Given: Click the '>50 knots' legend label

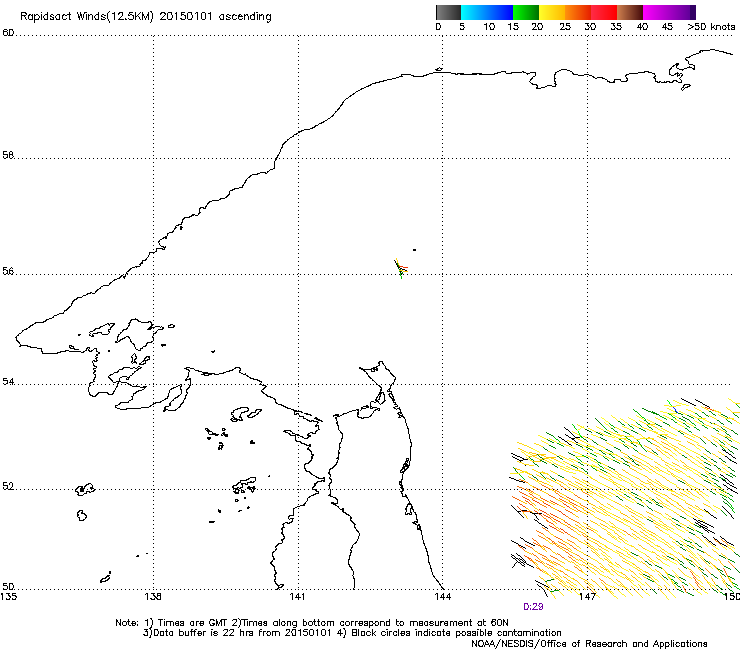Looking at the screenshot, I should click(711, 27).
